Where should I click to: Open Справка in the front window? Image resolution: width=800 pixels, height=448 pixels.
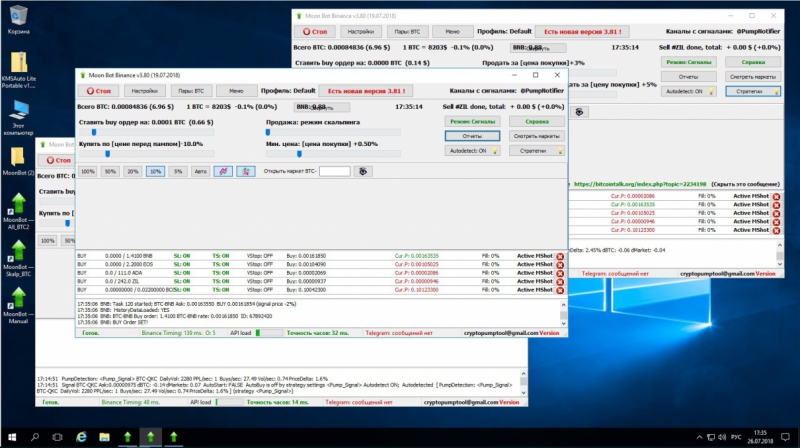coord(537,121)
